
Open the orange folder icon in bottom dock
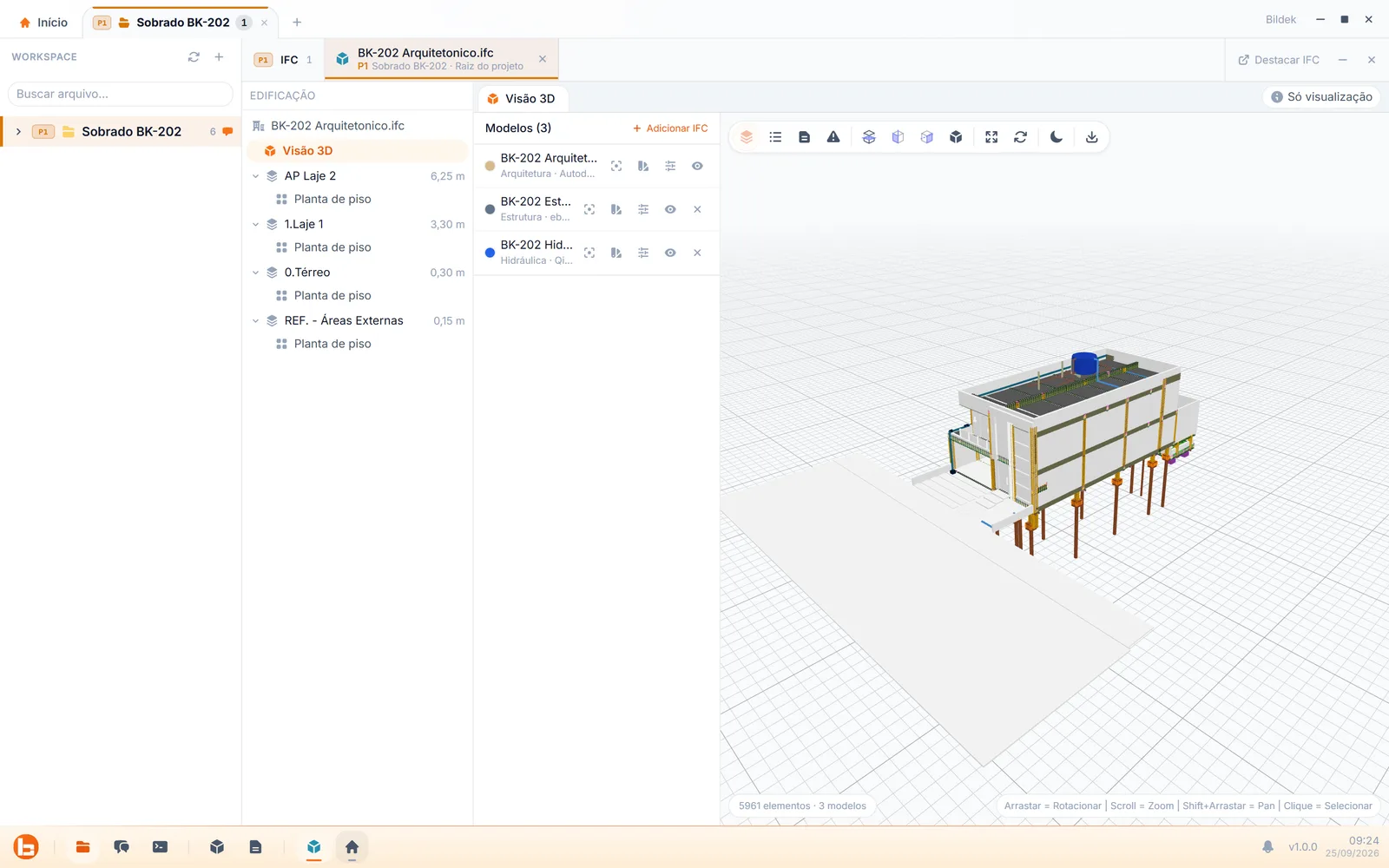click(83, 847)
